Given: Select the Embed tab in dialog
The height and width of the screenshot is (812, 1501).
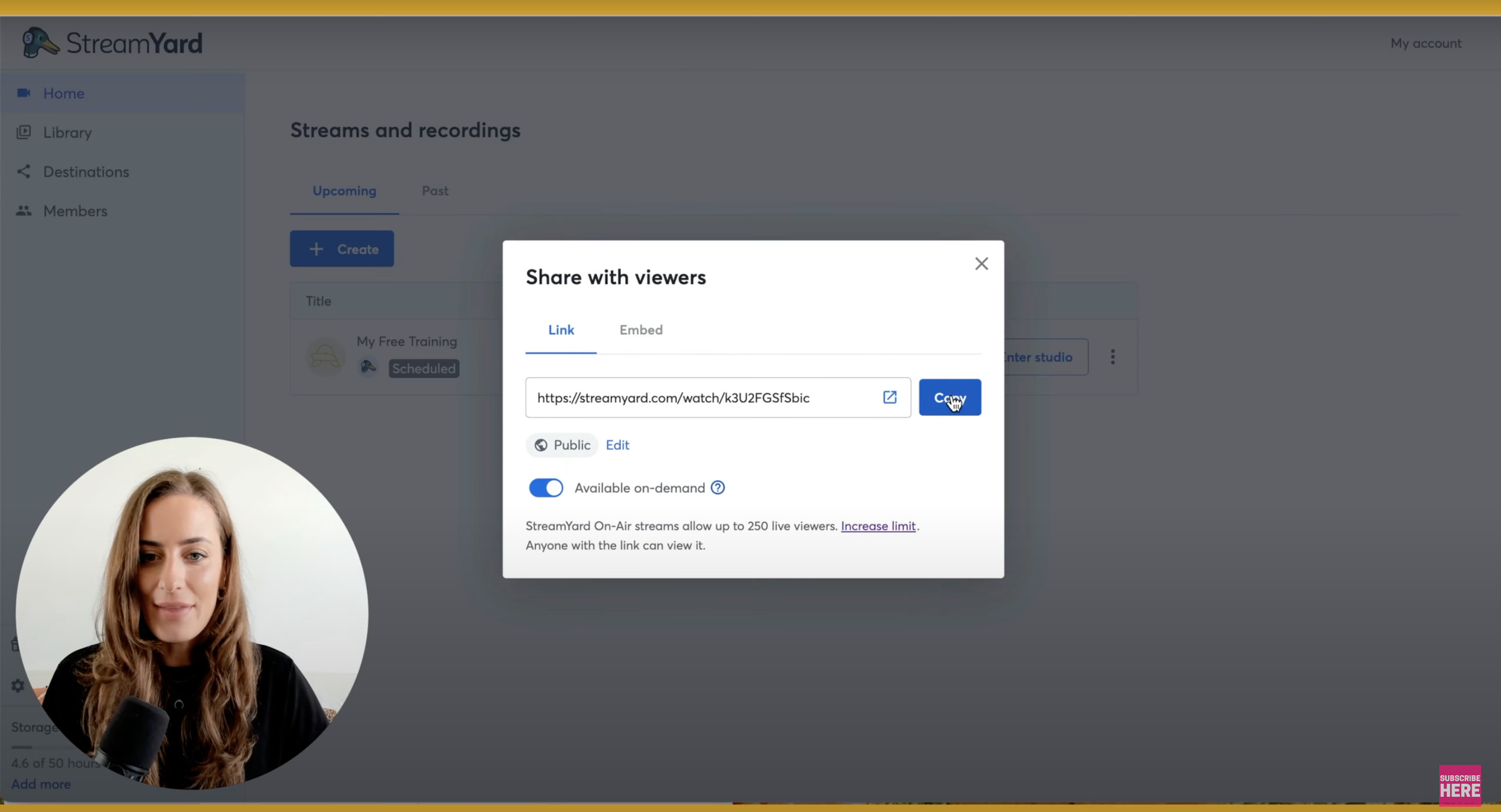Looking at the screenshot, I should (641, 330).
